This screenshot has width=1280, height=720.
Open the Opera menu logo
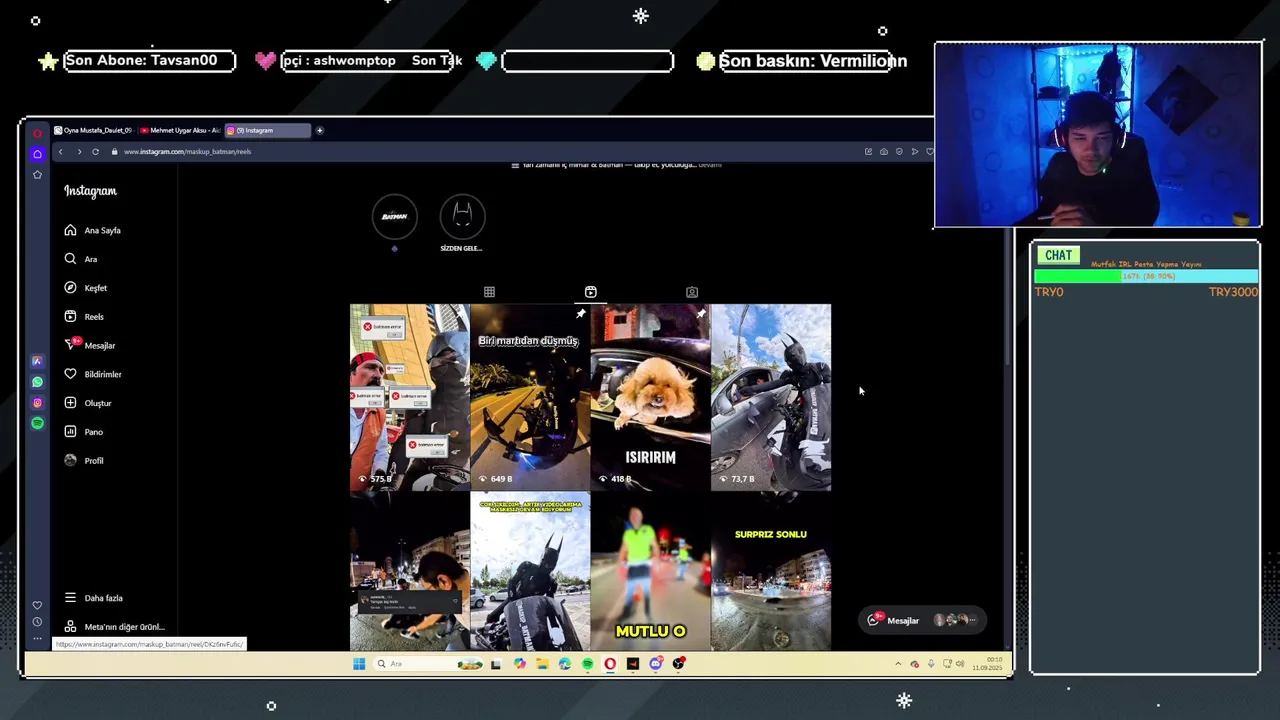coord(37,133)
